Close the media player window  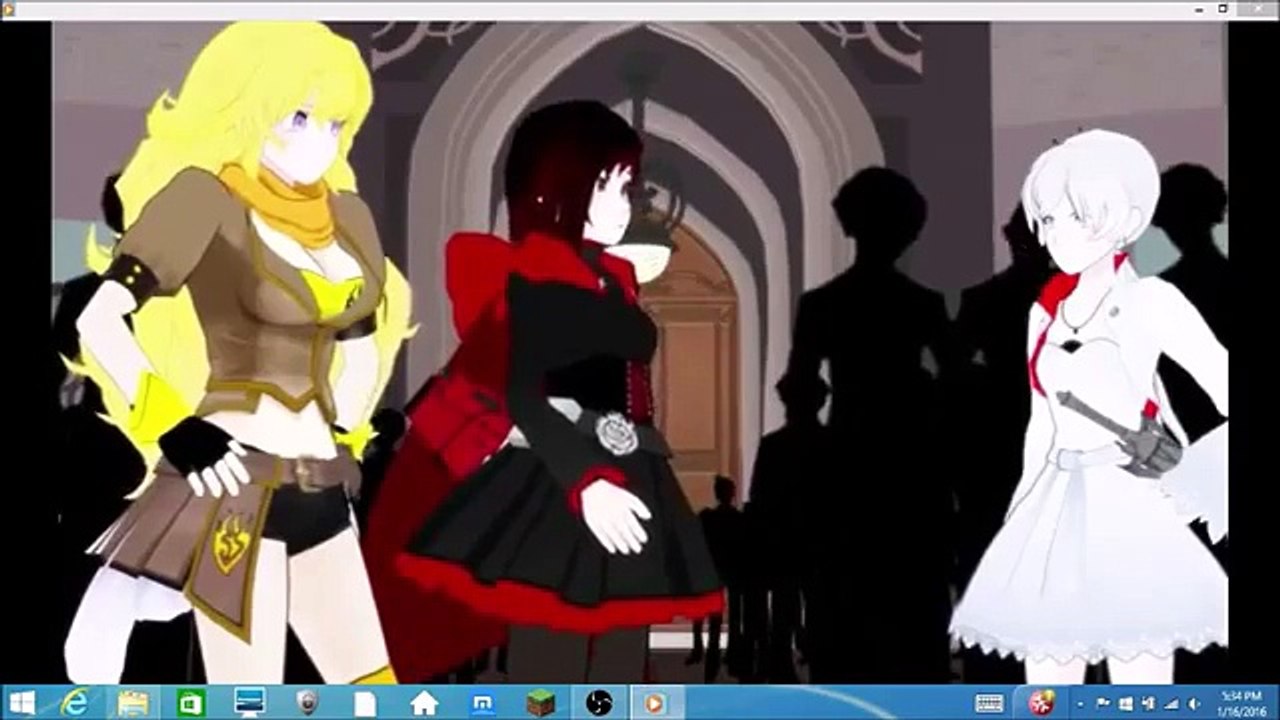(x=1257, y=8)
